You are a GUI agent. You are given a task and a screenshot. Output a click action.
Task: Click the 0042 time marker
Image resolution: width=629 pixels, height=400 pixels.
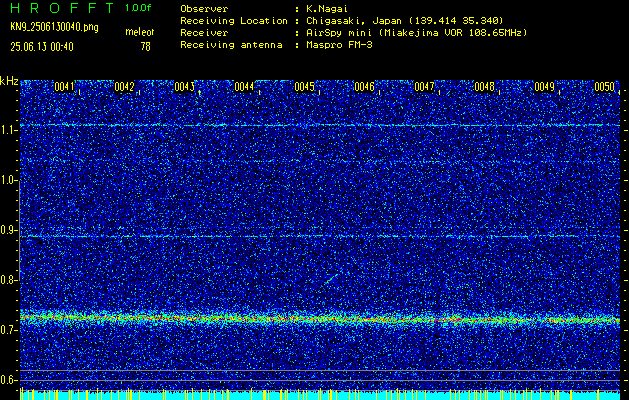coord(124,87)
